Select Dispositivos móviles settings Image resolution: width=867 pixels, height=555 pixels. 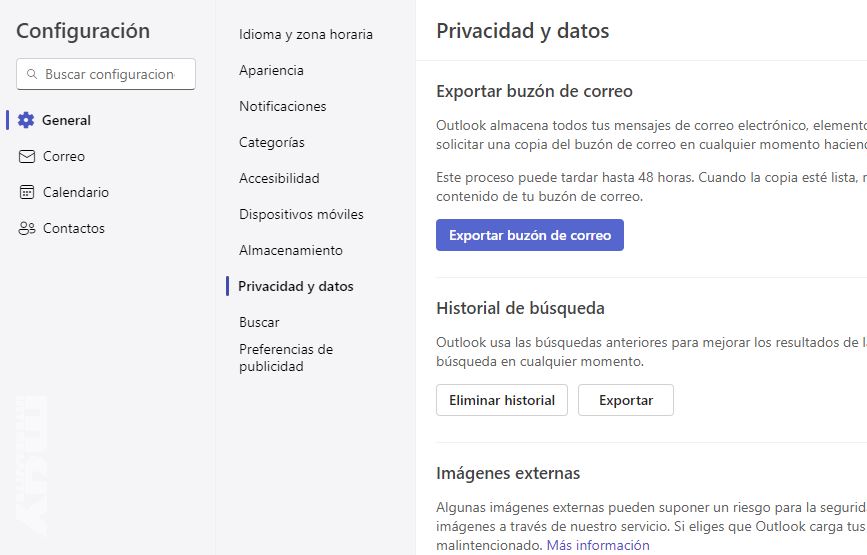[301, 214]
